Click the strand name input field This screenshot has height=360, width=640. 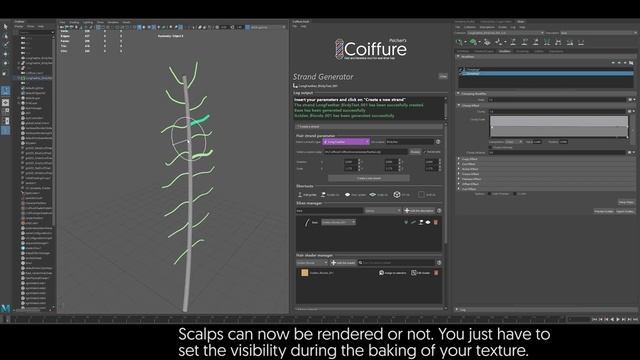pos(409,142)
